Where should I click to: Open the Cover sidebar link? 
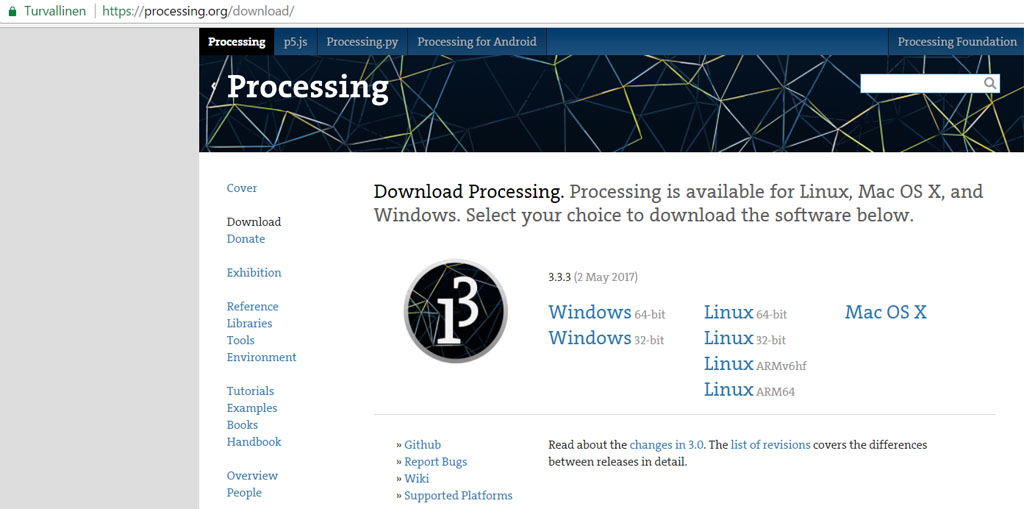tap(242, 188)
